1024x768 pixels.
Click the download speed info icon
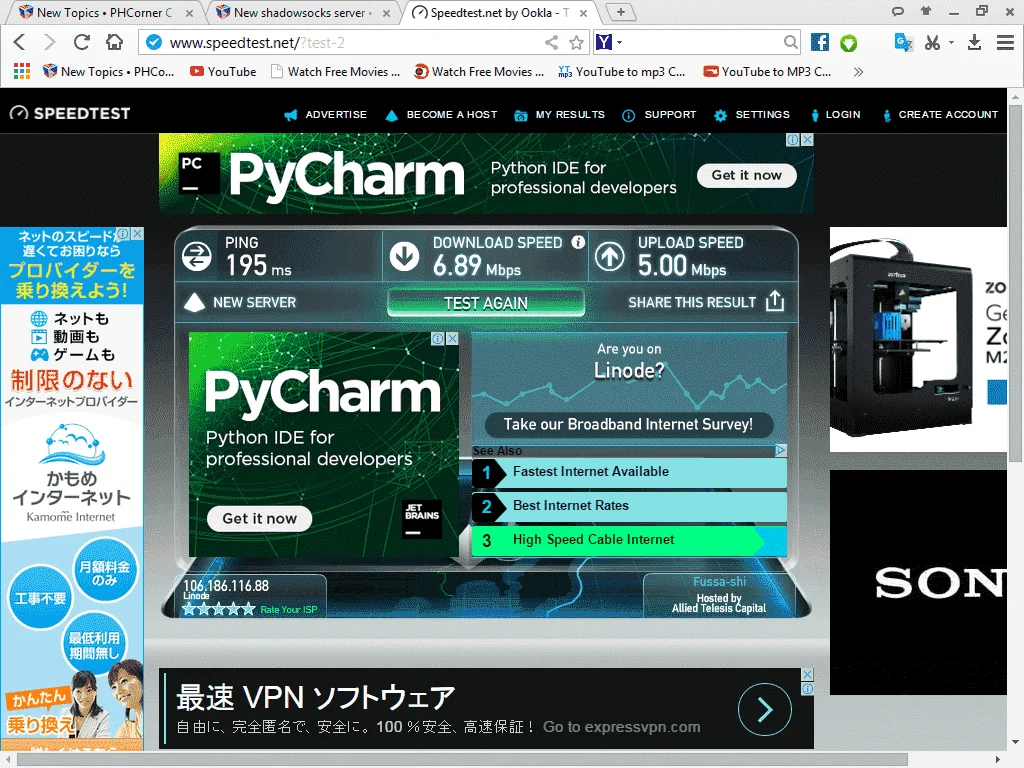(x=578, y=242)
